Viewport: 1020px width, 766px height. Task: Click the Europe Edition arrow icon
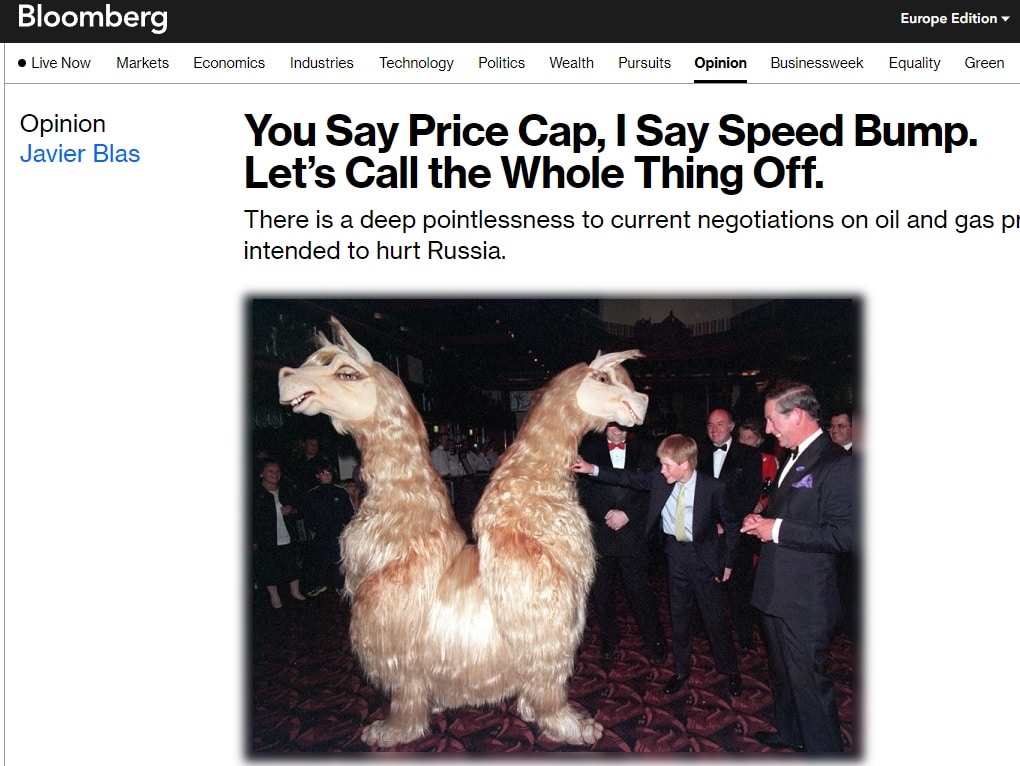(x=1005, y=19)
